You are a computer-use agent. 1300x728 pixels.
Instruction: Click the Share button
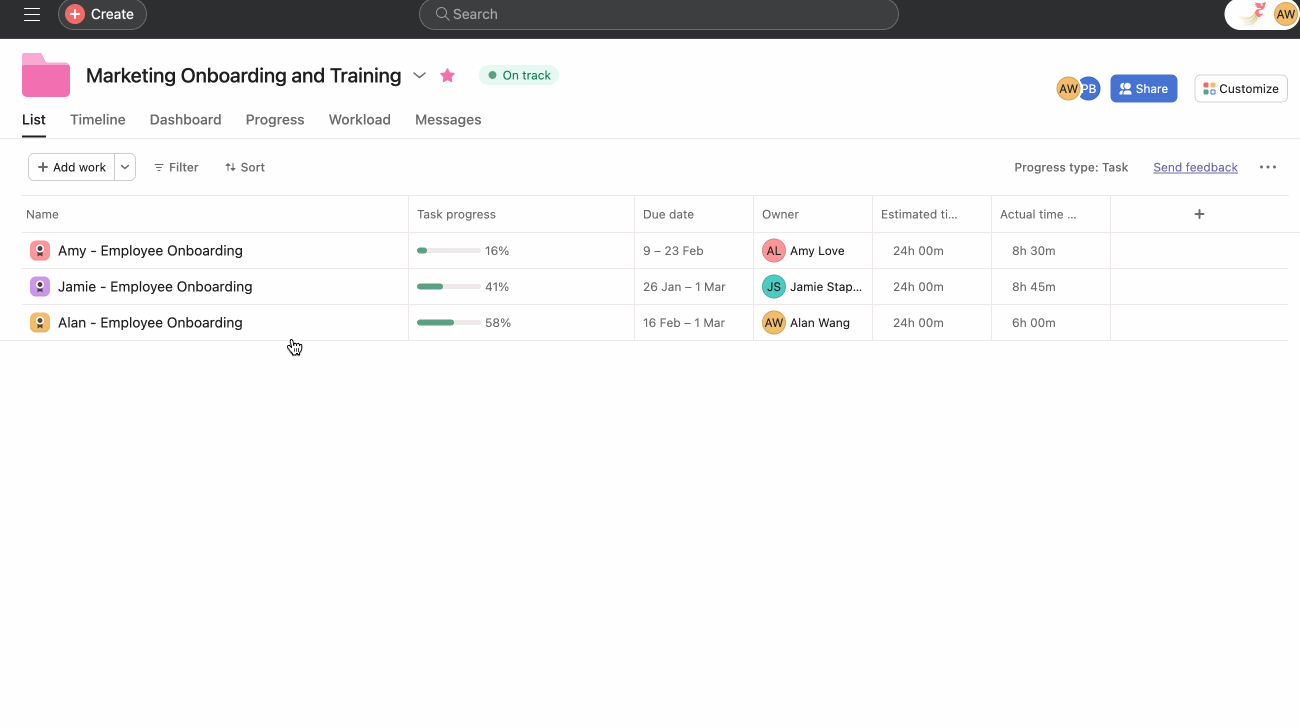coord(1143,89)
